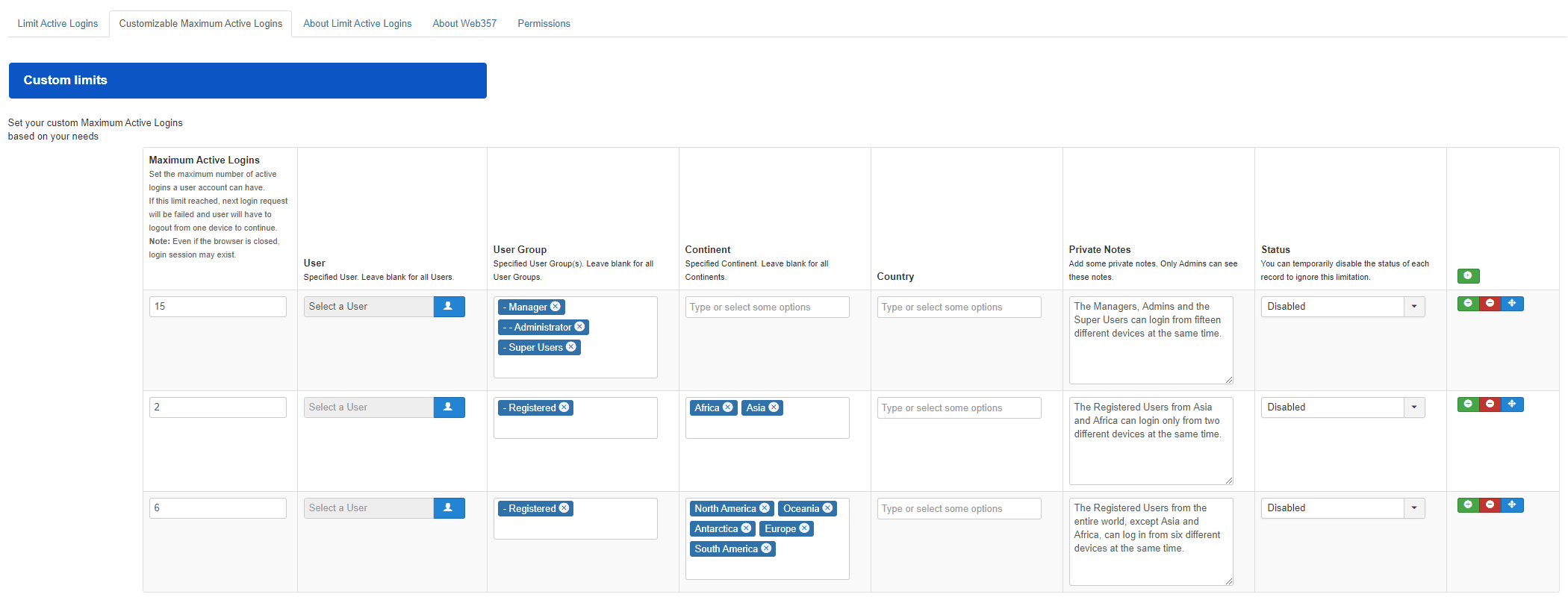Click Select a User field in 15 logins row
Image resolution: width=1568 pixels, height=606 pixels.
pos(368,307)
